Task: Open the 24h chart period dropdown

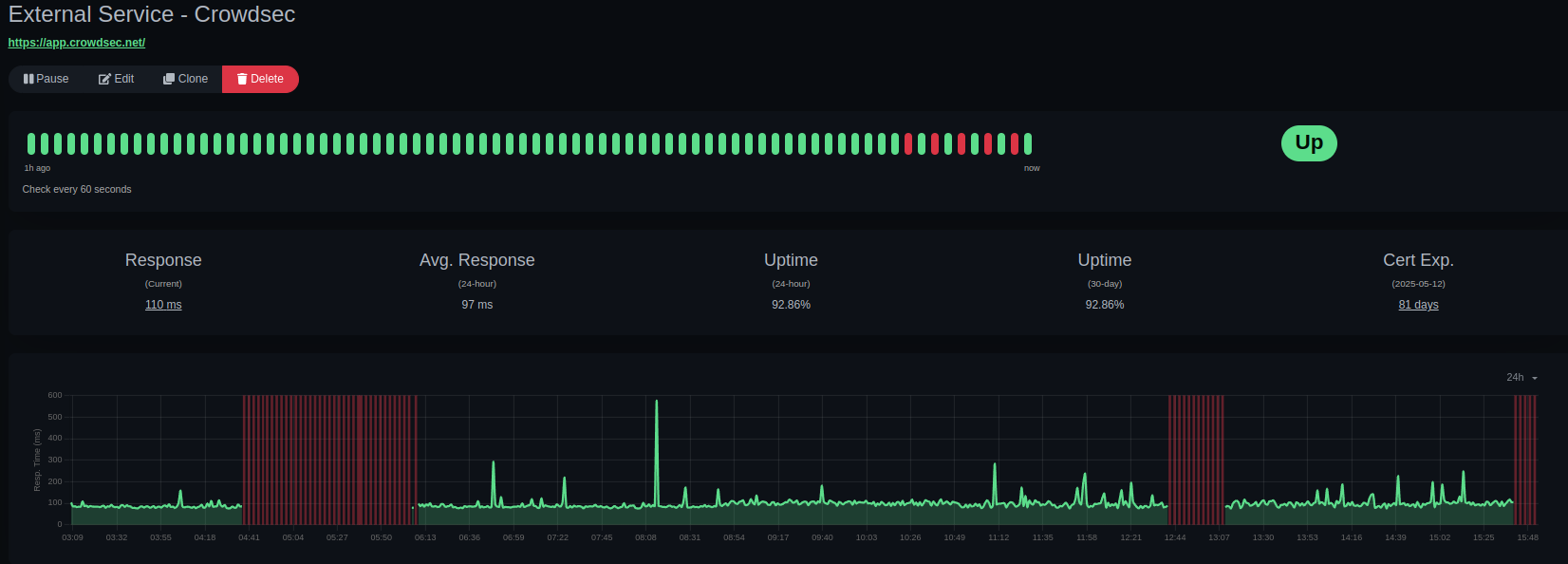Action: (1521, 377)
